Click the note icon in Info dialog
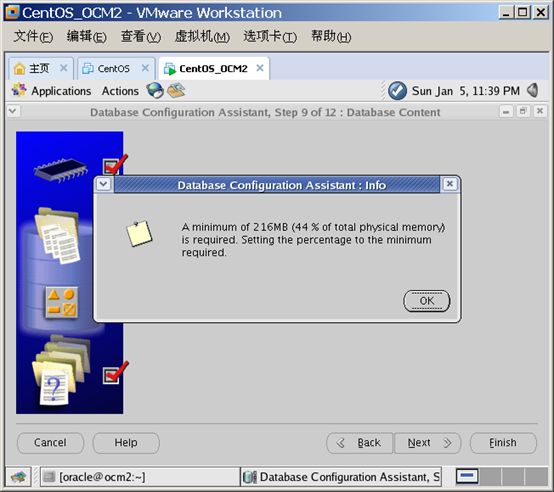 pyautogui.click(x=139, y=233)
